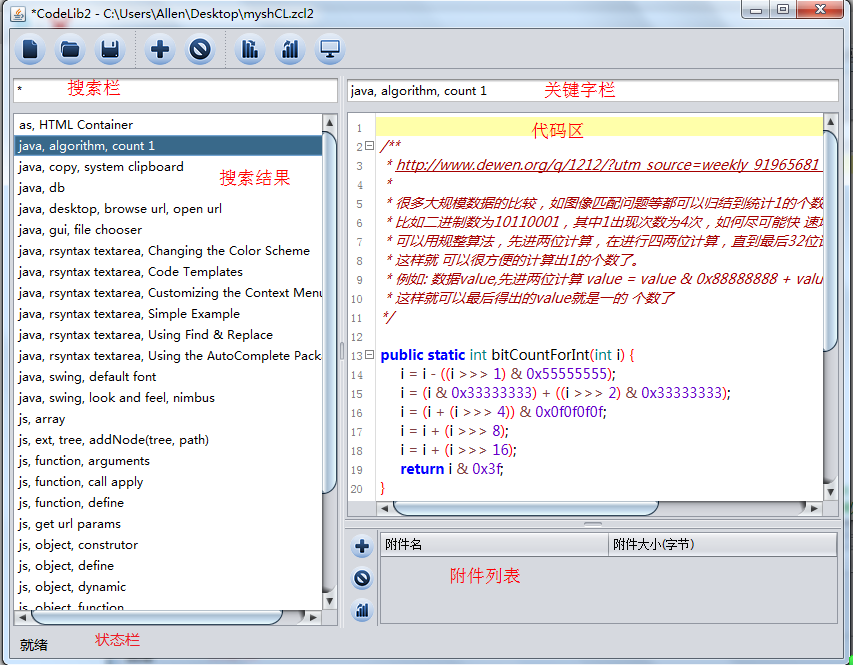Viewport: 853px width, 665px height.
Task: Select 'java, rsyntax textarea, Simple Example'
Action: tap(168, 313)
